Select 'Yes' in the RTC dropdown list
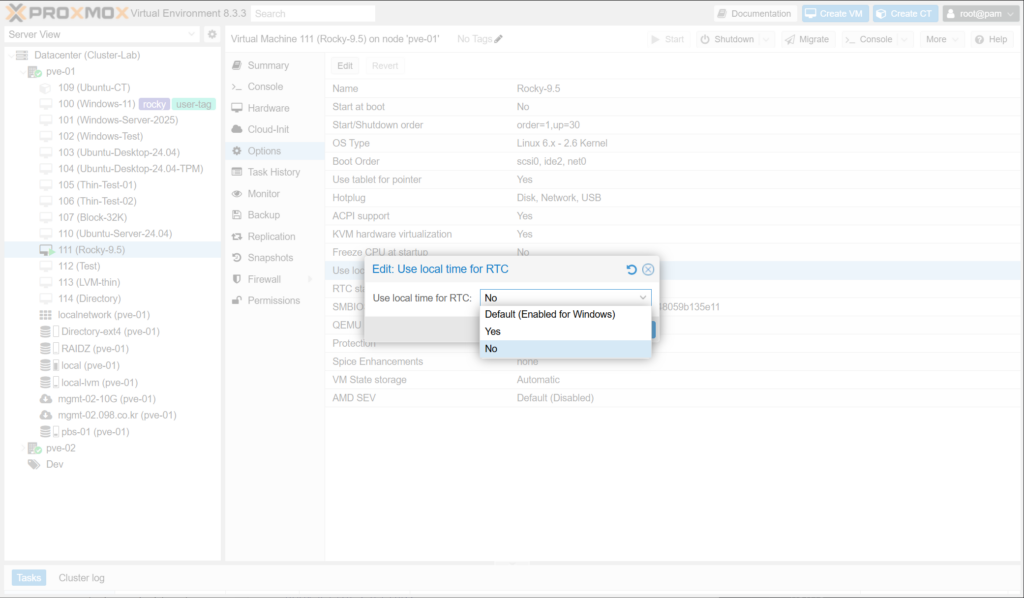Screen dimensions: 1024x598 493,331
